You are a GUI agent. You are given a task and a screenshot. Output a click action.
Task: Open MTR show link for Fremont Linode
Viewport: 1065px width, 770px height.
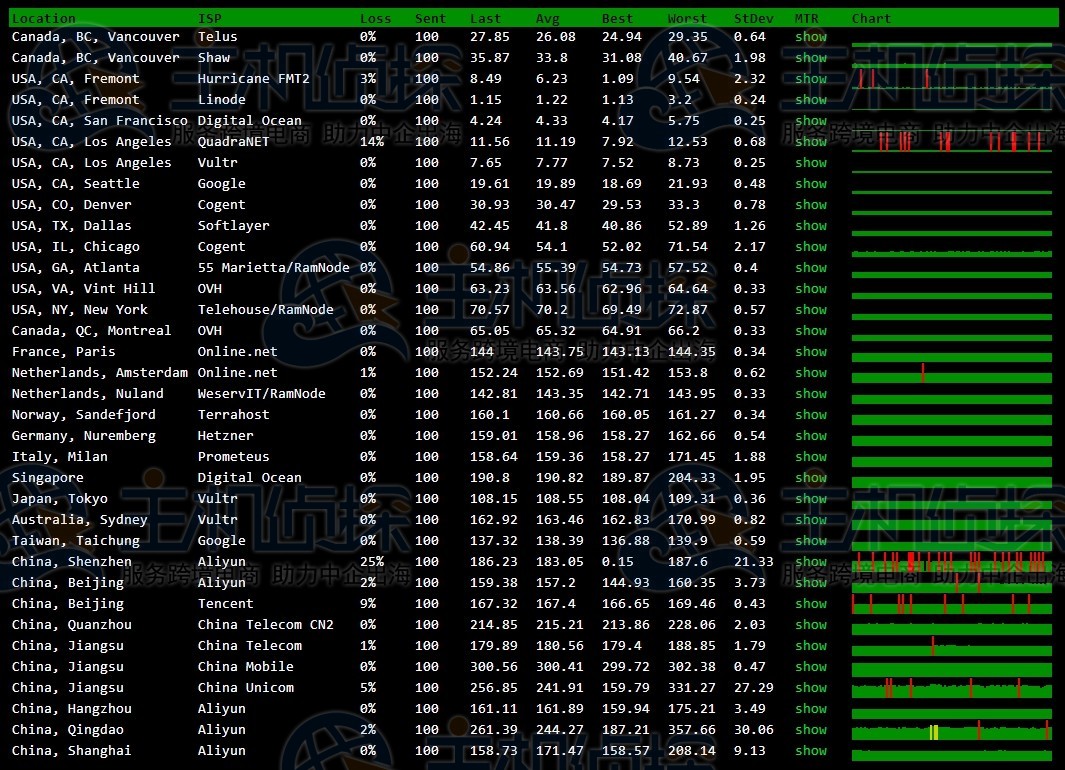click(x=811, y=100)
